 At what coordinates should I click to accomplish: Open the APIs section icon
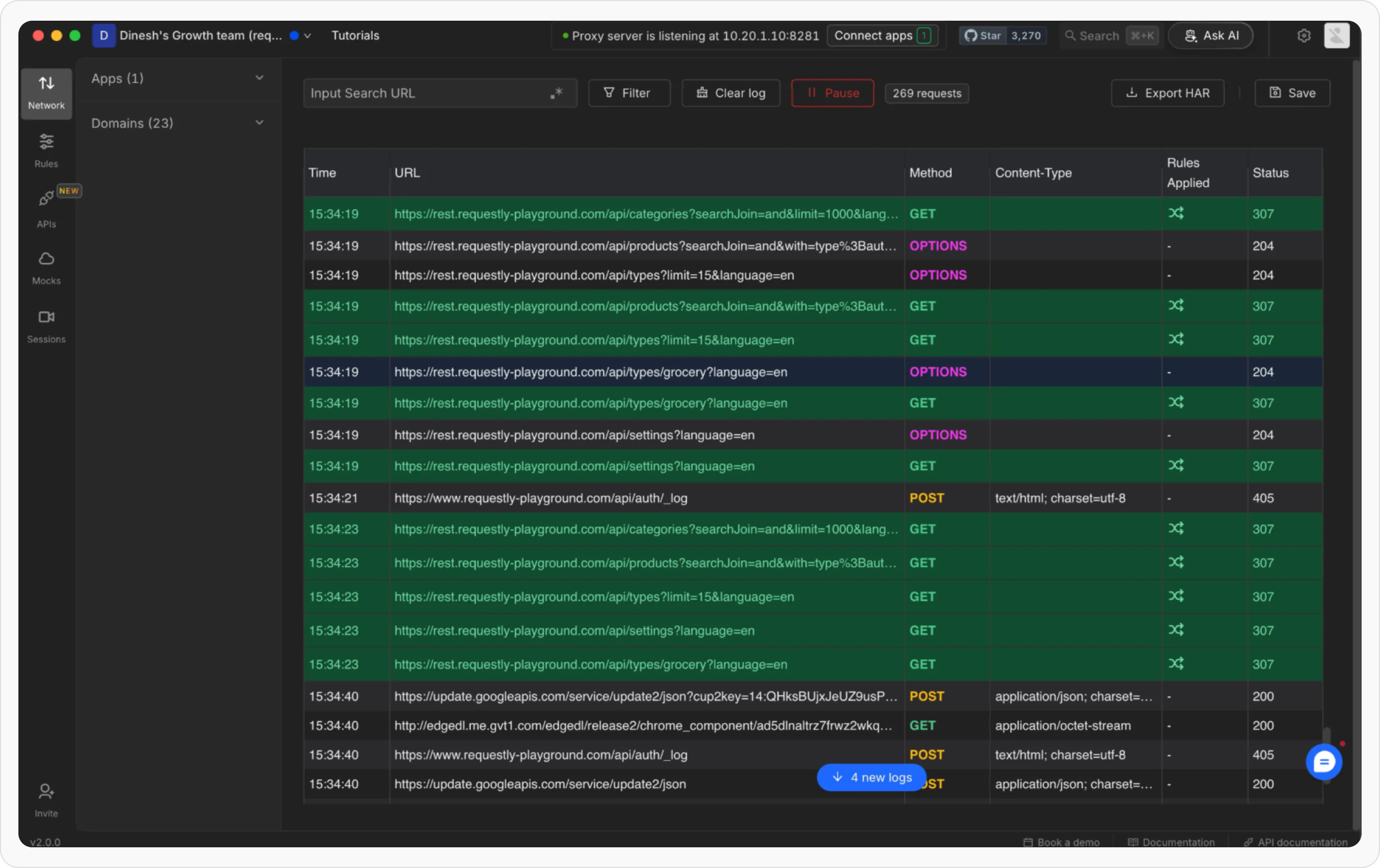[46, 199]
